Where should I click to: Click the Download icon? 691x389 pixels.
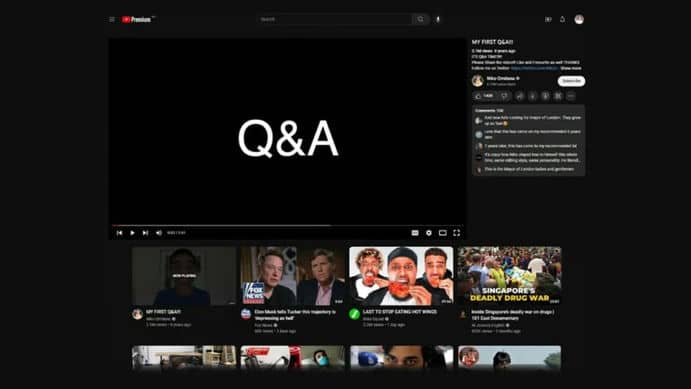532,96
